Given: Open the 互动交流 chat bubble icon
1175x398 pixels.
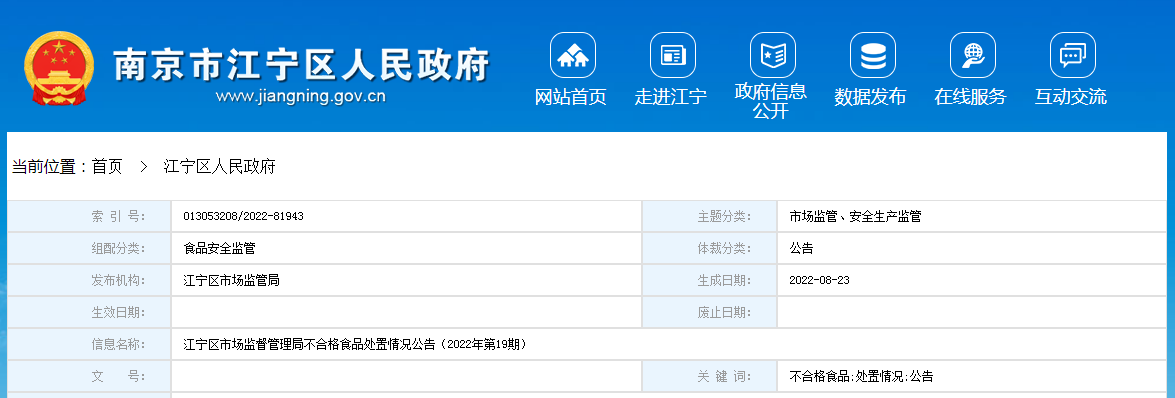Looking at the screenshot, I should pos(1073,55).
